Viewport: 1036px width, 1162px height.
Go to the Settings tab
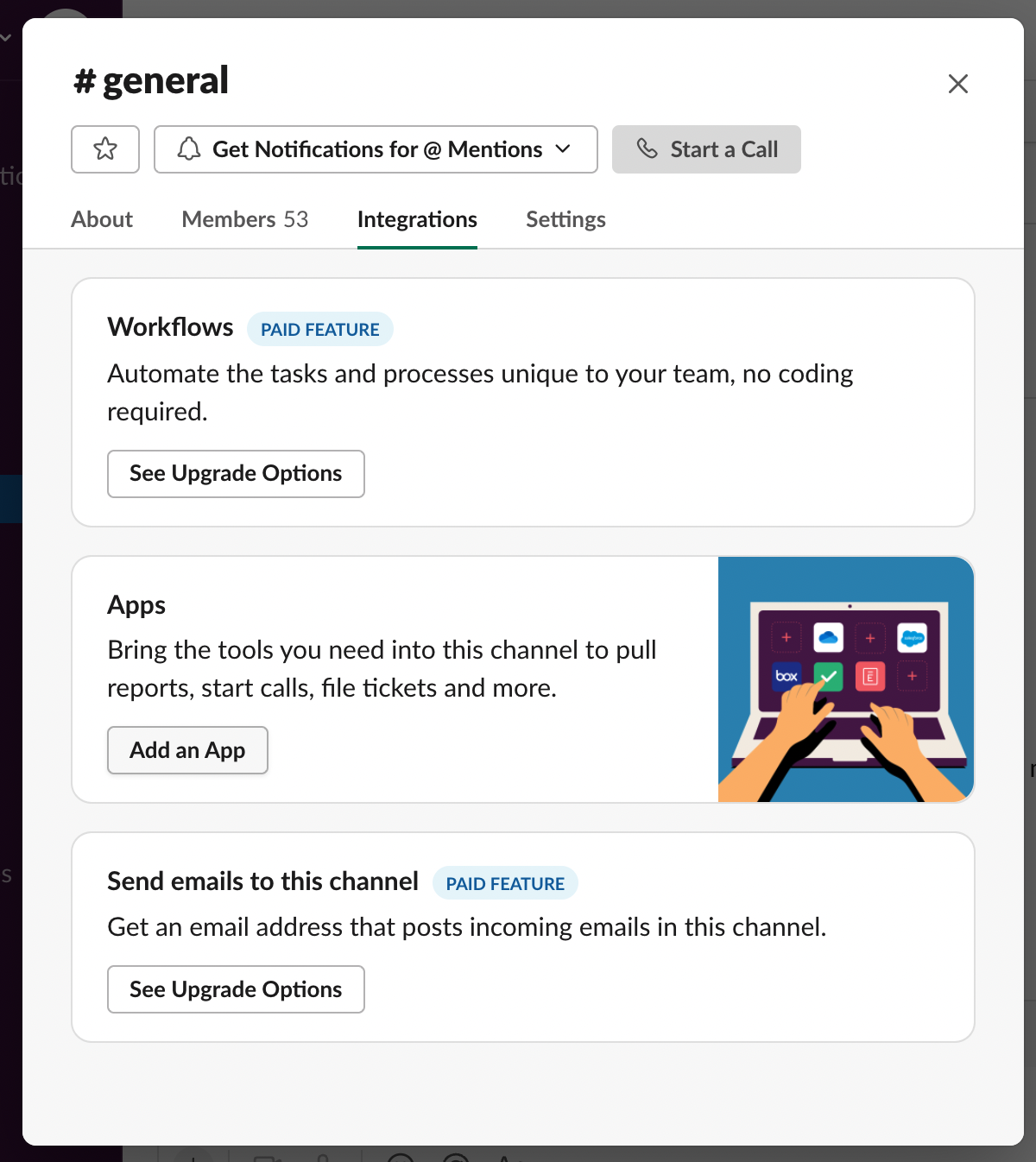(565, 219)
